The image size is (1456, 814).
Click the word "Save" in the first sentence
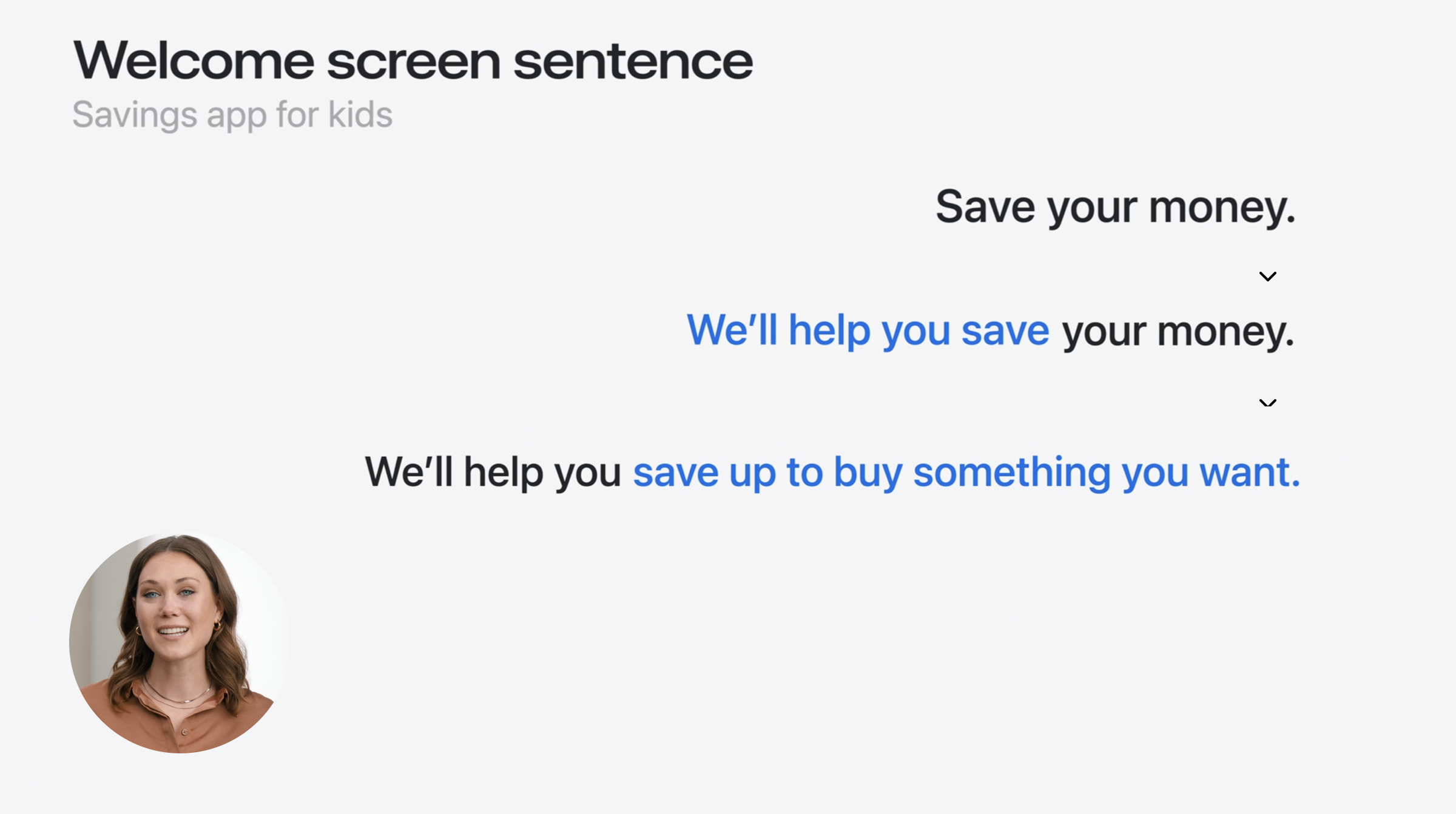click(985, 207)
